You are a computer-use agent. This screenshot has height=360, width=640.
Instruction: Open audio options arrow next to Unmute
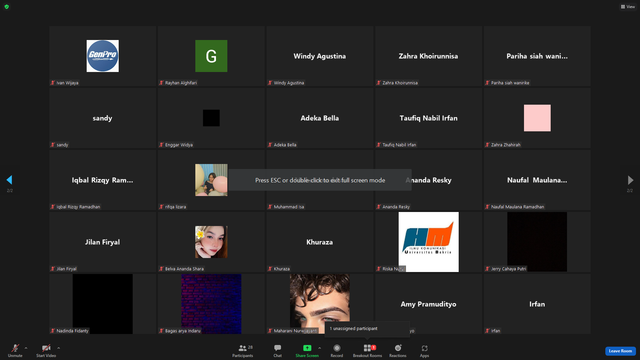(x=26, y=348)
